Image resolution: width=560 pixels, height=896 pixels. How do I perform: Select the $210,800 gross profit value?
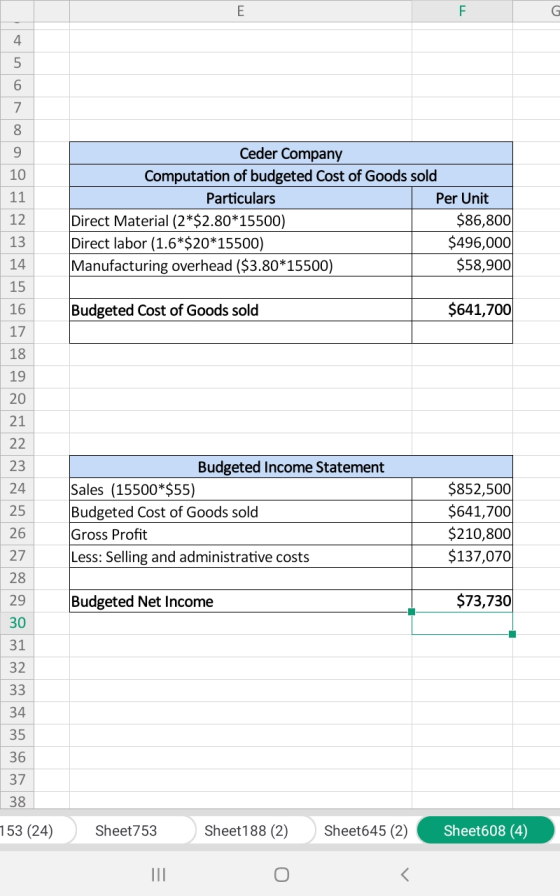462,534
